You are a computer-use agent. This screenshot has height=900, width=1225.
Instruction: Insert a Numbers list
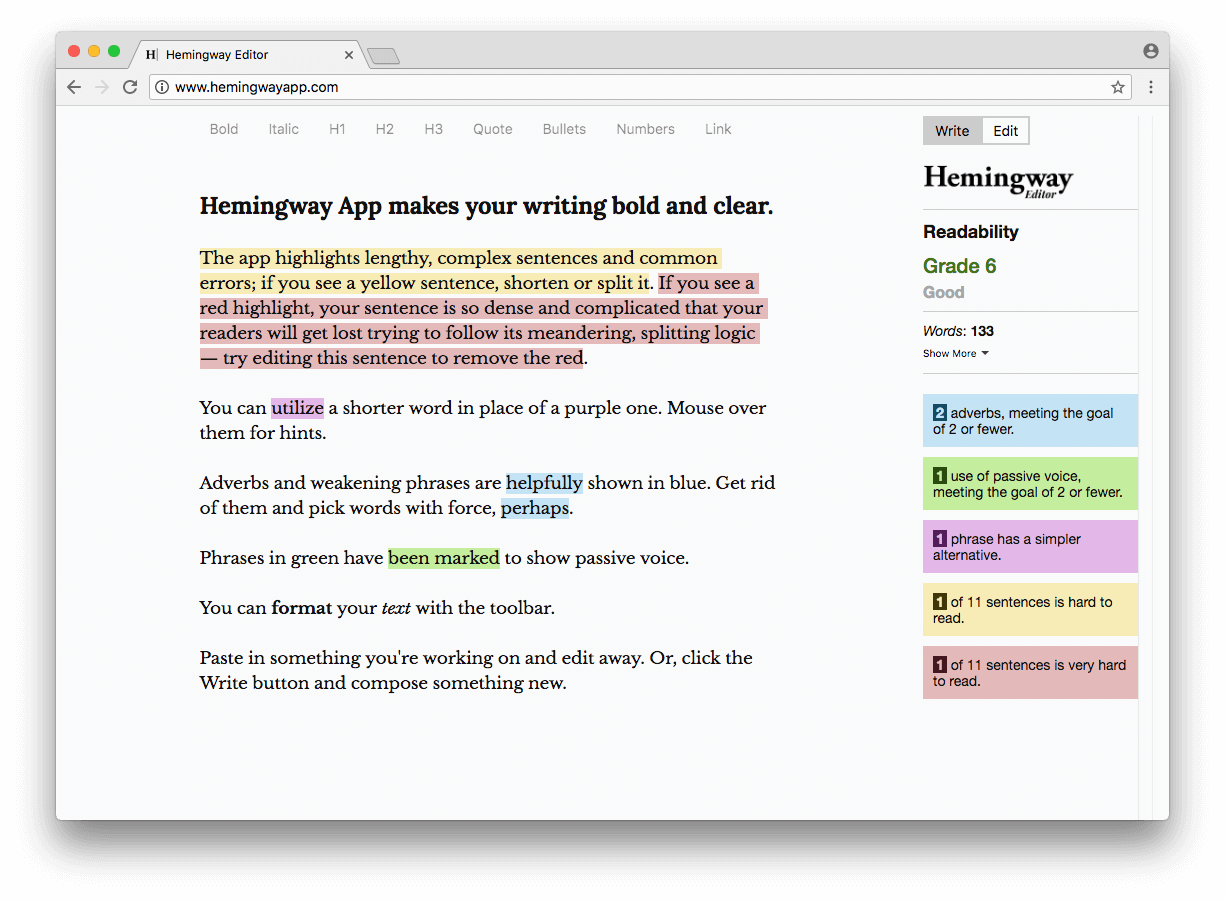646,129
